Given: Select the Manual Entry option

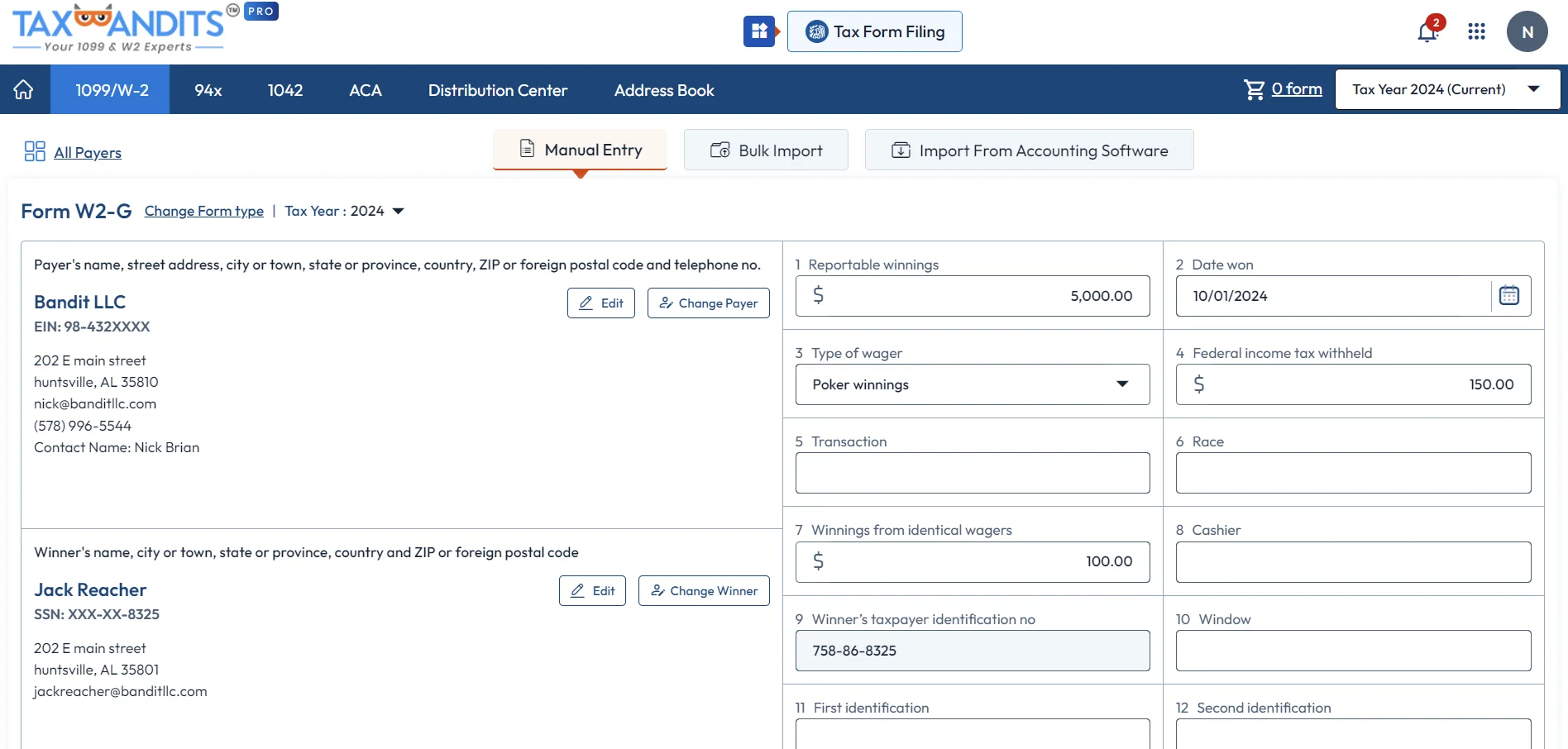Looking at the screenshot, I should point(580,150).
